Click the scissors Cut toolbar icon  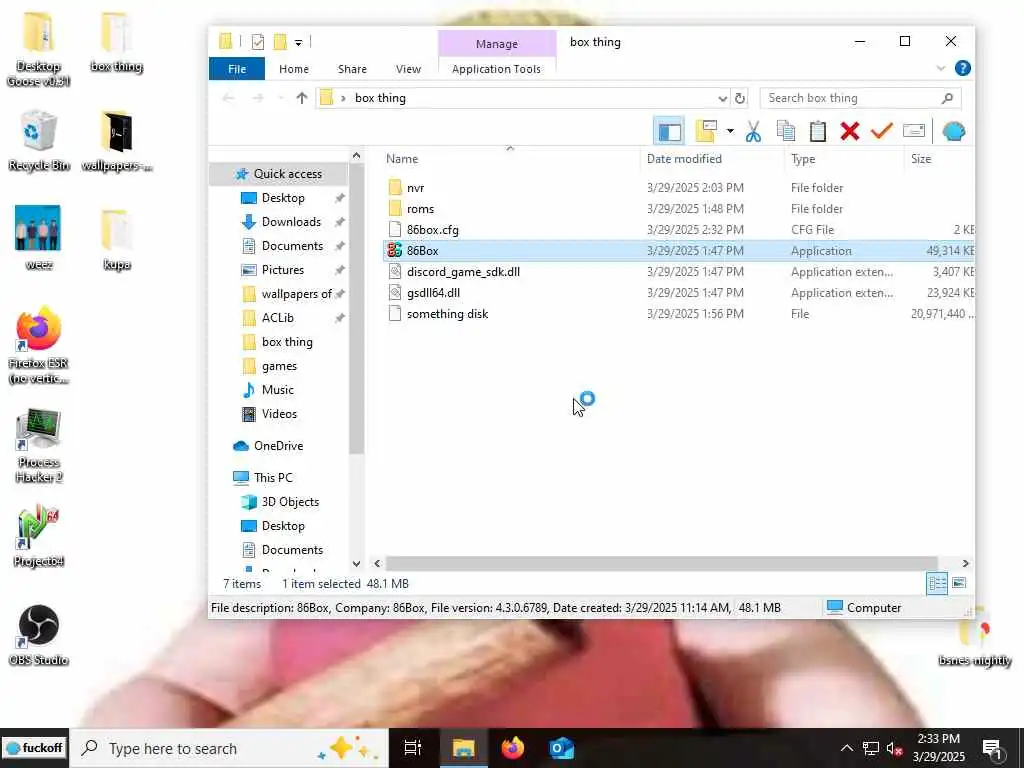click(x=753, y=131)
